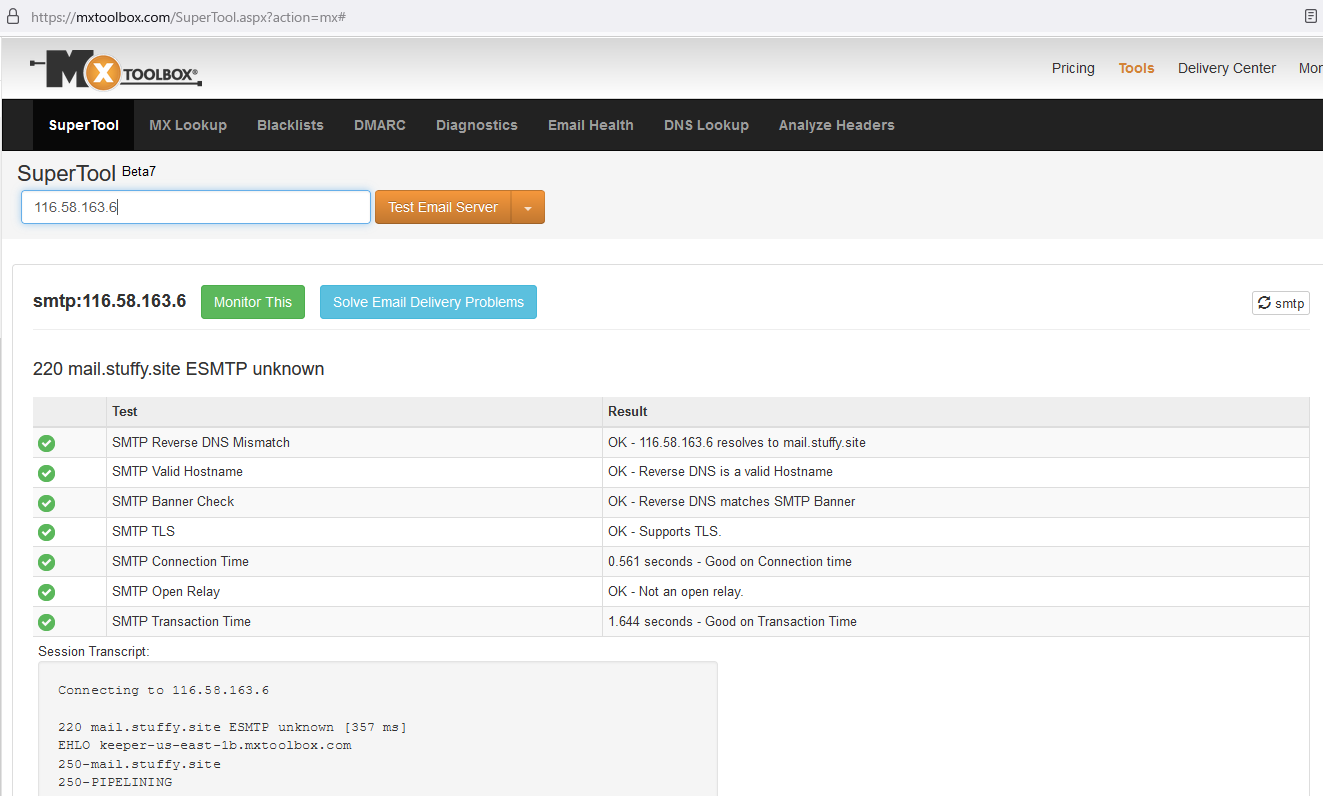Screen dimensions: 1323x796
Task: Open the Pricing link
Action: 1073,68
